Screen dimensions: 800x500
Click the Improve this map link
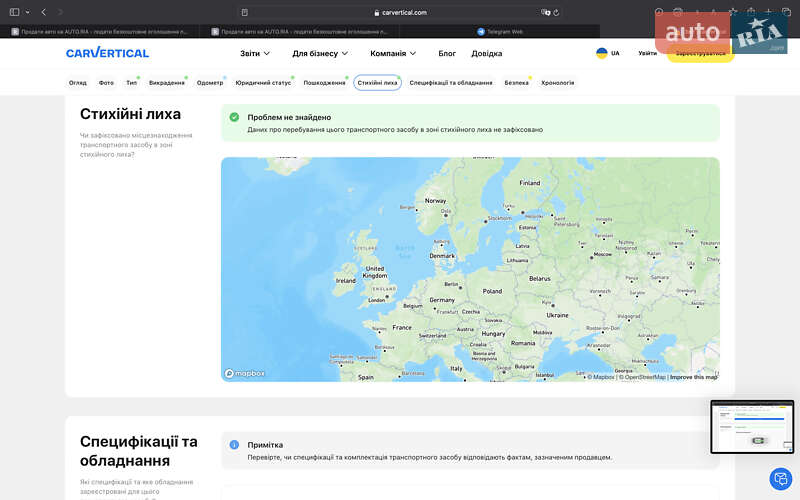pos(693,377)
